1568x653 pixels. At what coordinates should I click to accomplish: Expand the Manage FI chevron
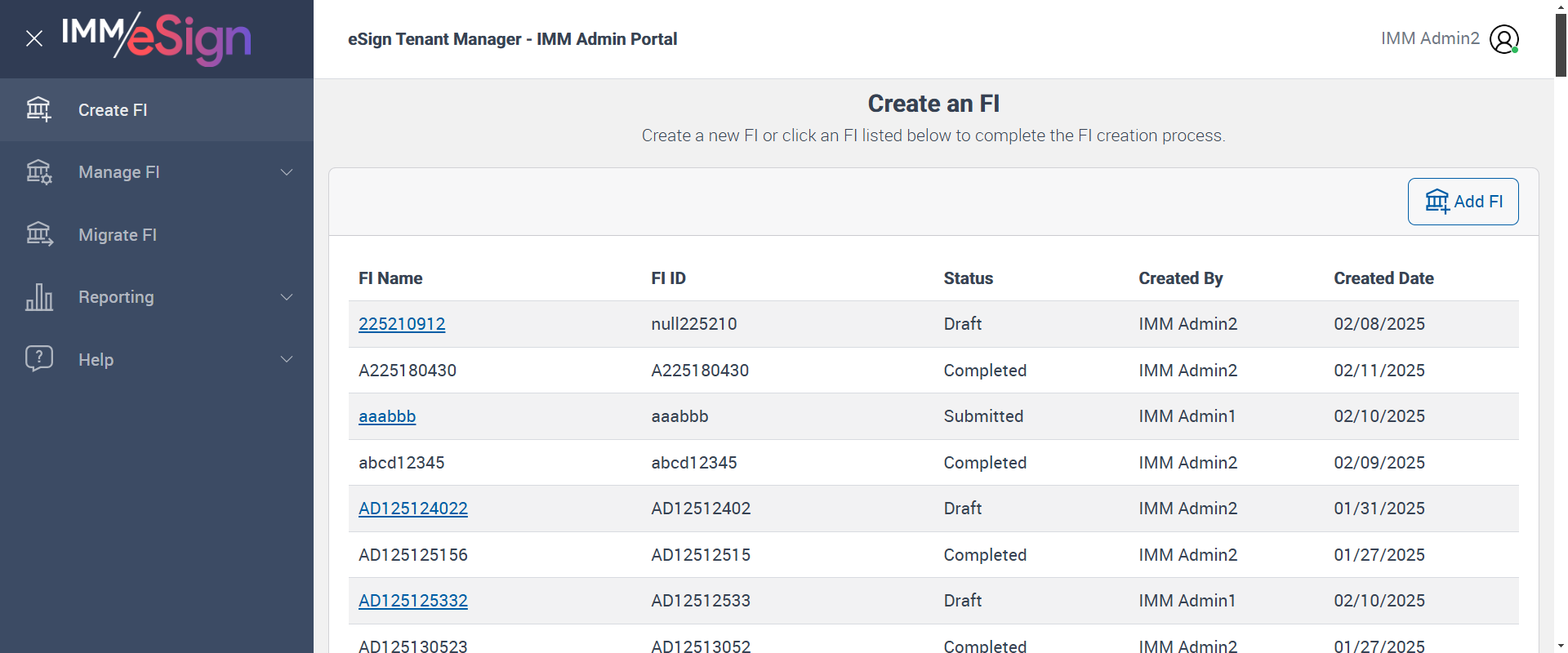click(x=287, y=172)
